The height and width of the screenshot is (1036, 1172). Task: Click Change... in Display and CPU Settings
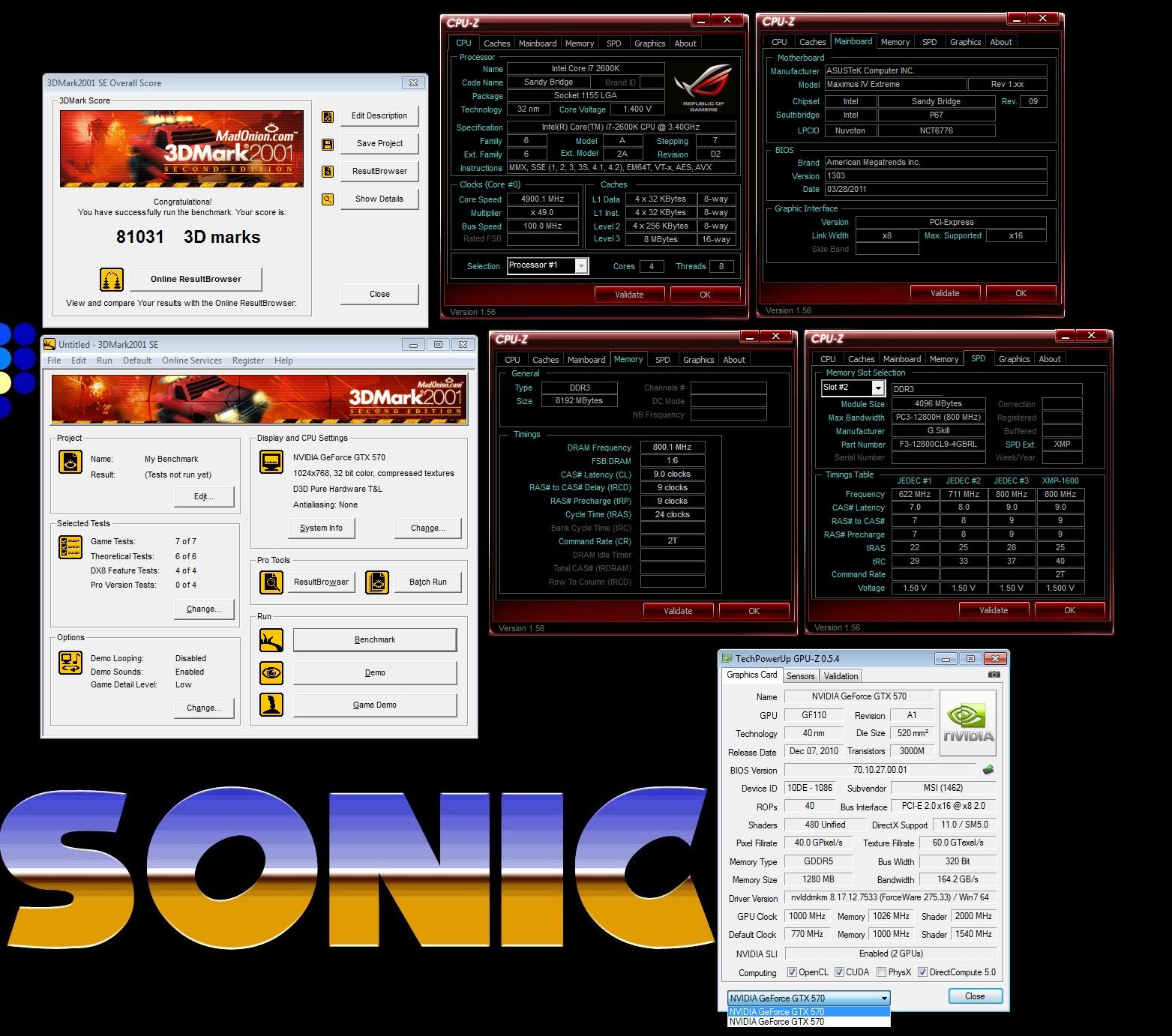(x=428, y=528)
